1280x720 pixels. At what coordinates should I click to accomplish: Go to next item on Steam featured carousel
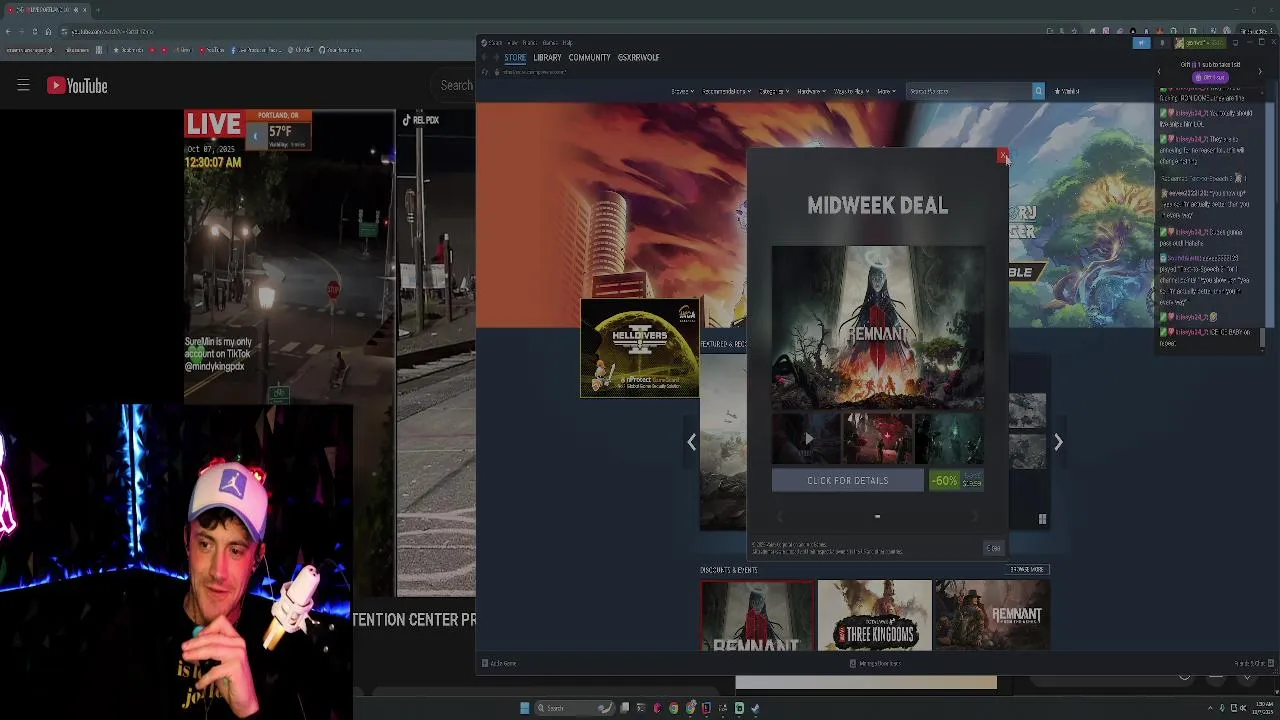click(x=1058, y=442)
